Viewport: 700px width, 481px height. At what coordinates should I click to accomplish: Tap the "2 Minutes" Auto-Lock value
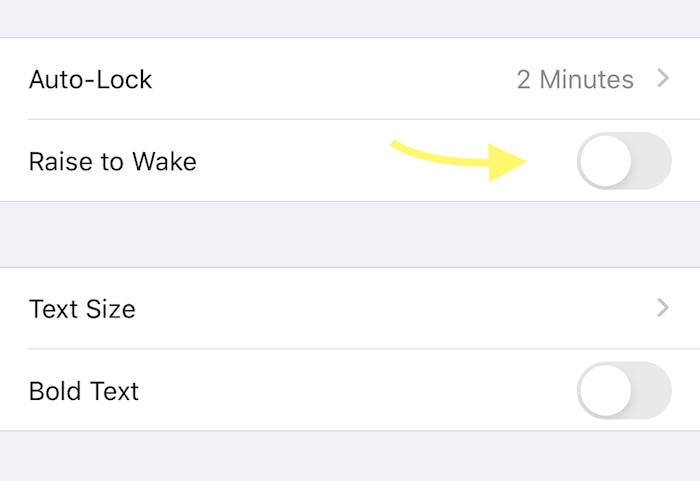[574, 79]
